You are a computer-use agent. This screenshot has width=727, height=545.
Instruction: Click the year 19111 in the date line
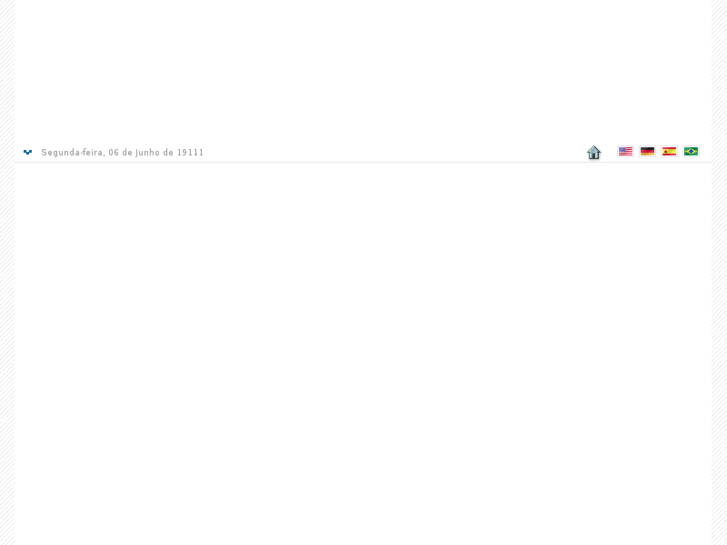pos(190,153)
